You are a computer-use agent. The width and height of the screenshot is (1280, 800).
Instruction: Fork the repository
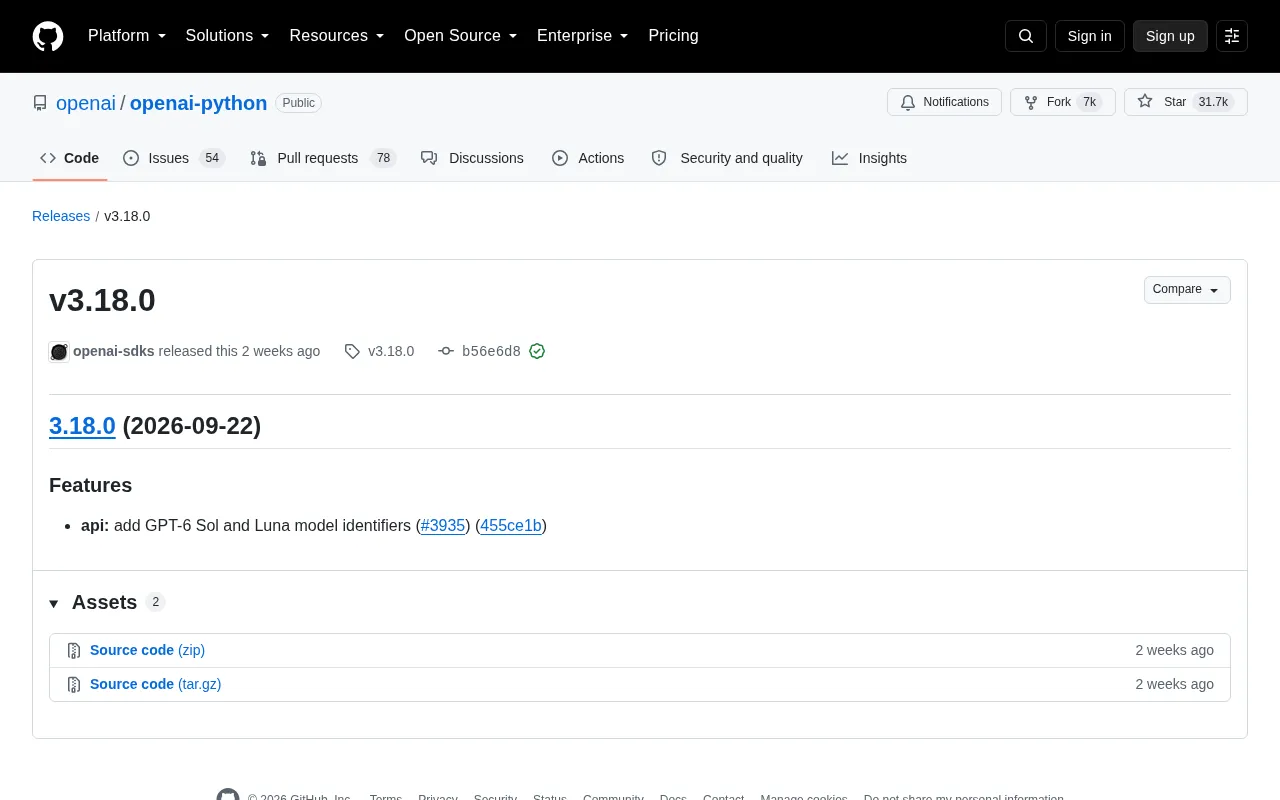[1062, 102]
